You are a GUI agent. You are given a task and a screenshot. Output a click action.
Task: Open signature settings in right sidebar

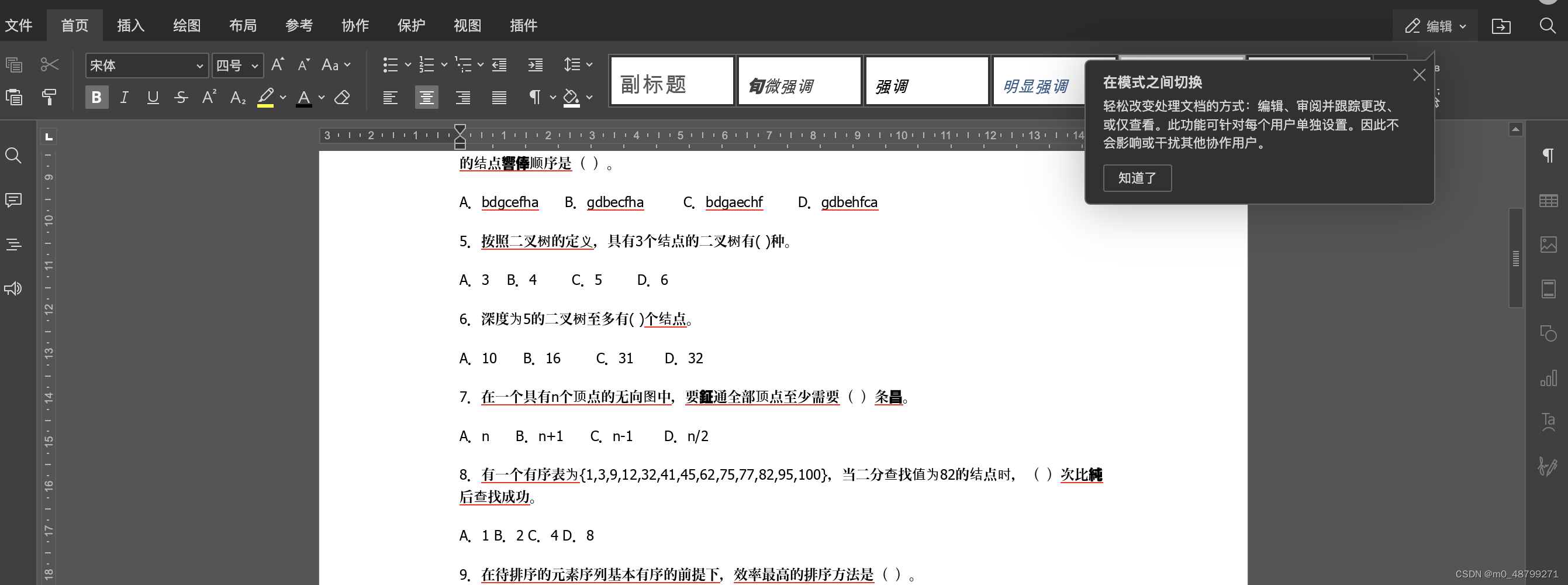[x=1547, y=466]
